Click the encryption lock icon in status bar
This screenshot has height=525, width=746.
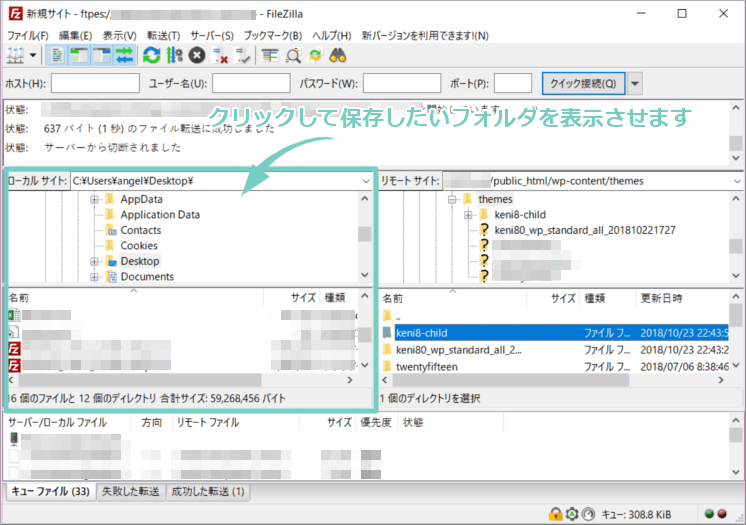click(x=555, y=514)
